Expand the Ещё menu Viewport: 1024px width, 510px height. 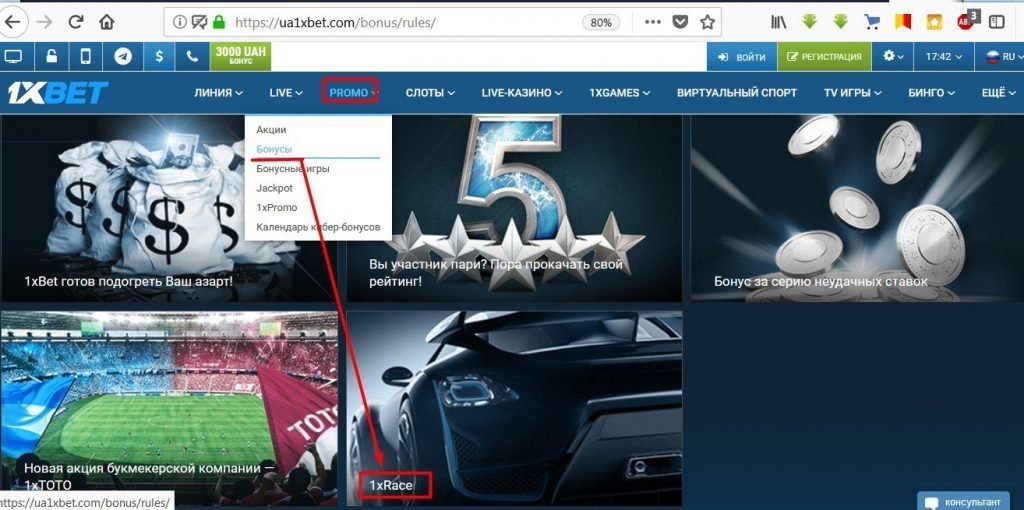(x=999, y=93)
